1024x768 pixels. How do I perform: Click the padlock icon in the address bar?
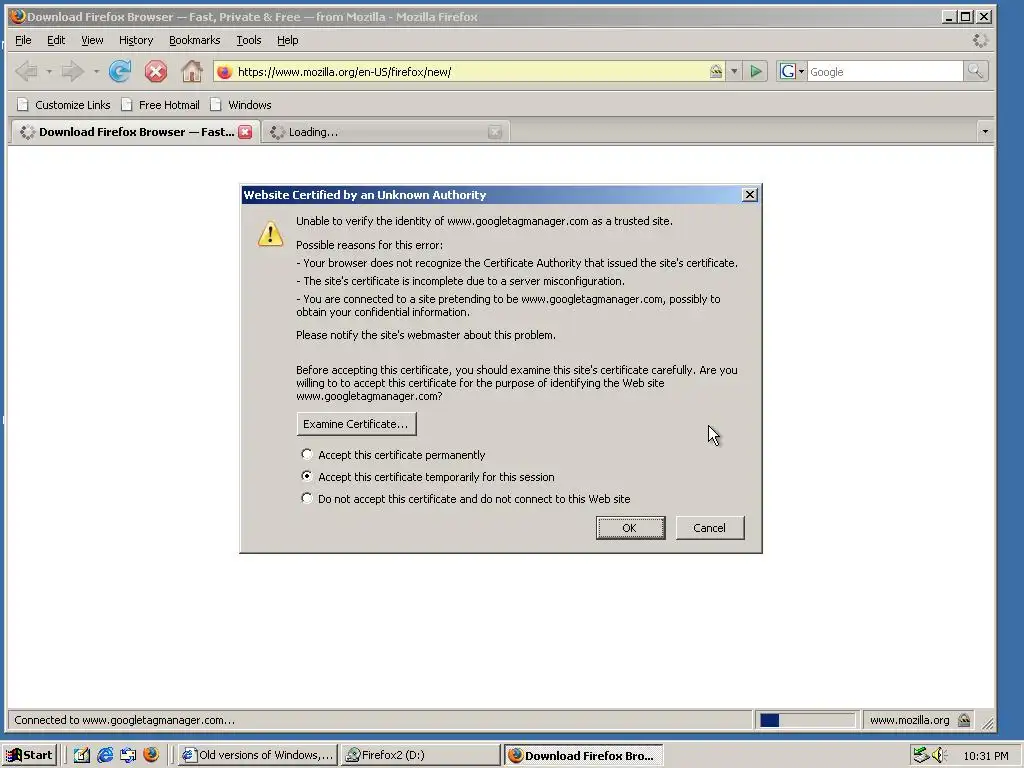[x=716, y=71]
